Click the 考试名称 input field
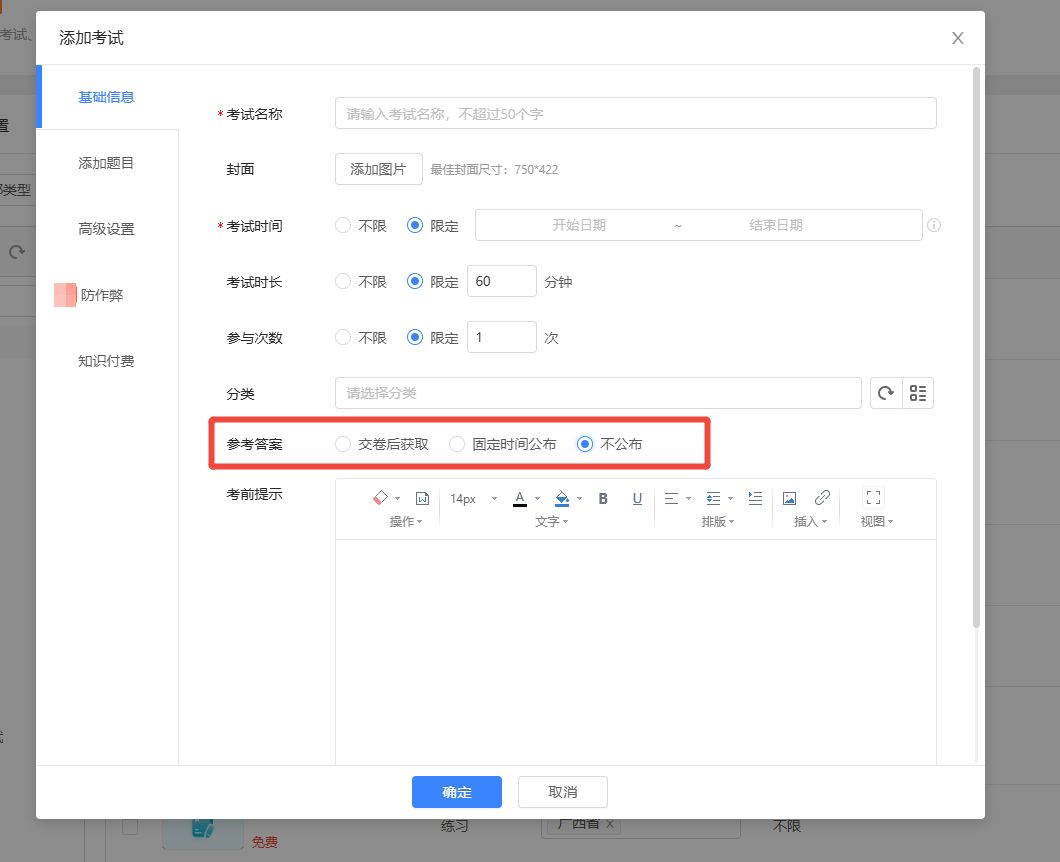Screen dimensions: 1060x862 [635, 114]
